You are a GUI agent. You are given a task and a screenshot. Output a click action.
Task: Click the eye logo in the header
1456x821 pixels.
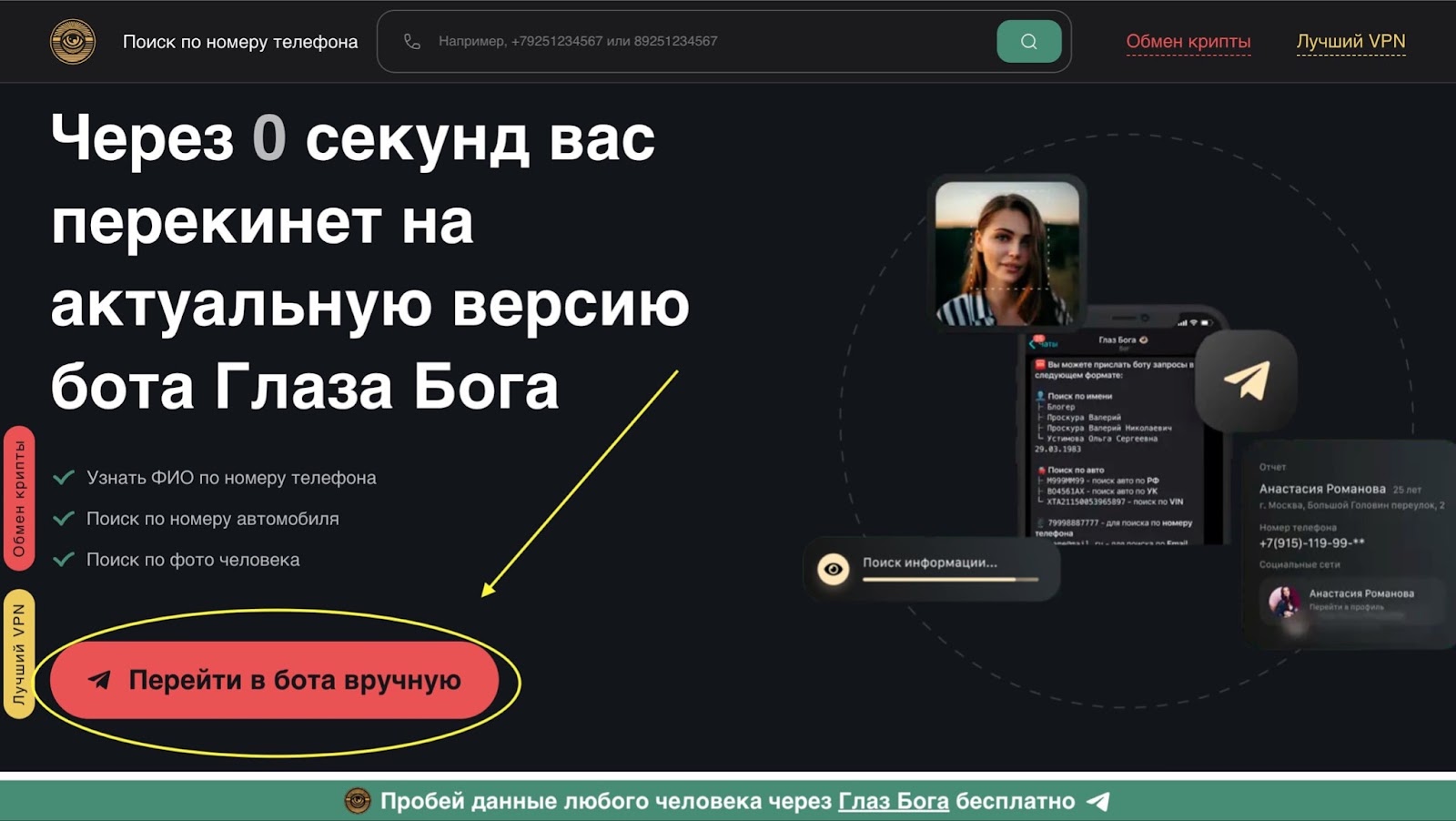click(73, 41)
